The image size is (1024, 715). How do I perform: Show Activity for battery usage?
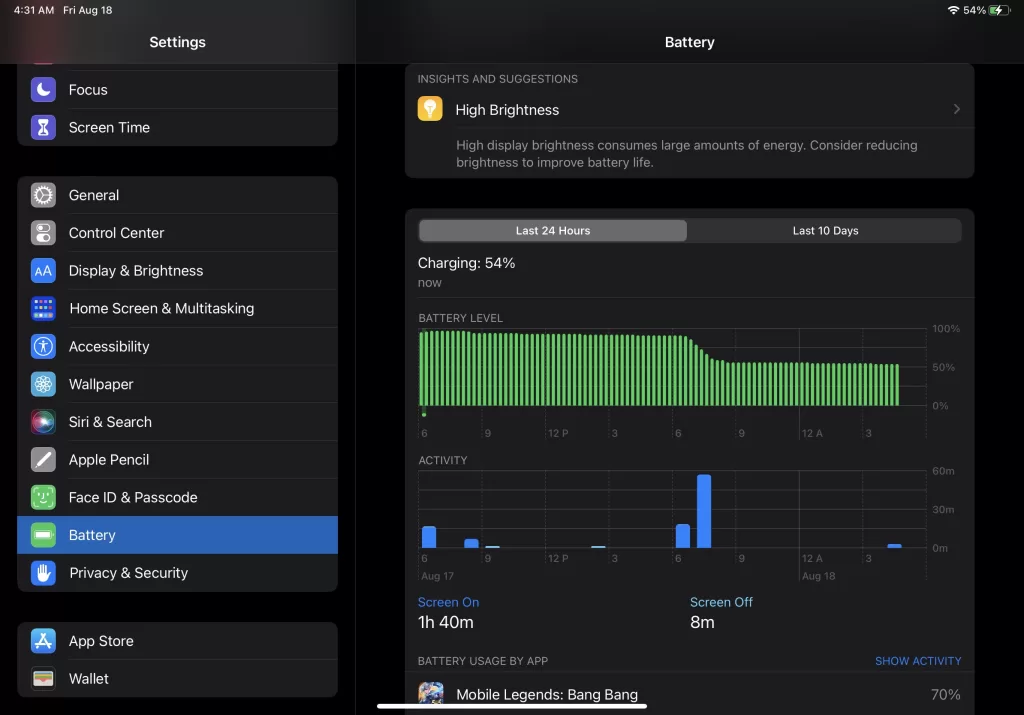[x=918, y=661]
